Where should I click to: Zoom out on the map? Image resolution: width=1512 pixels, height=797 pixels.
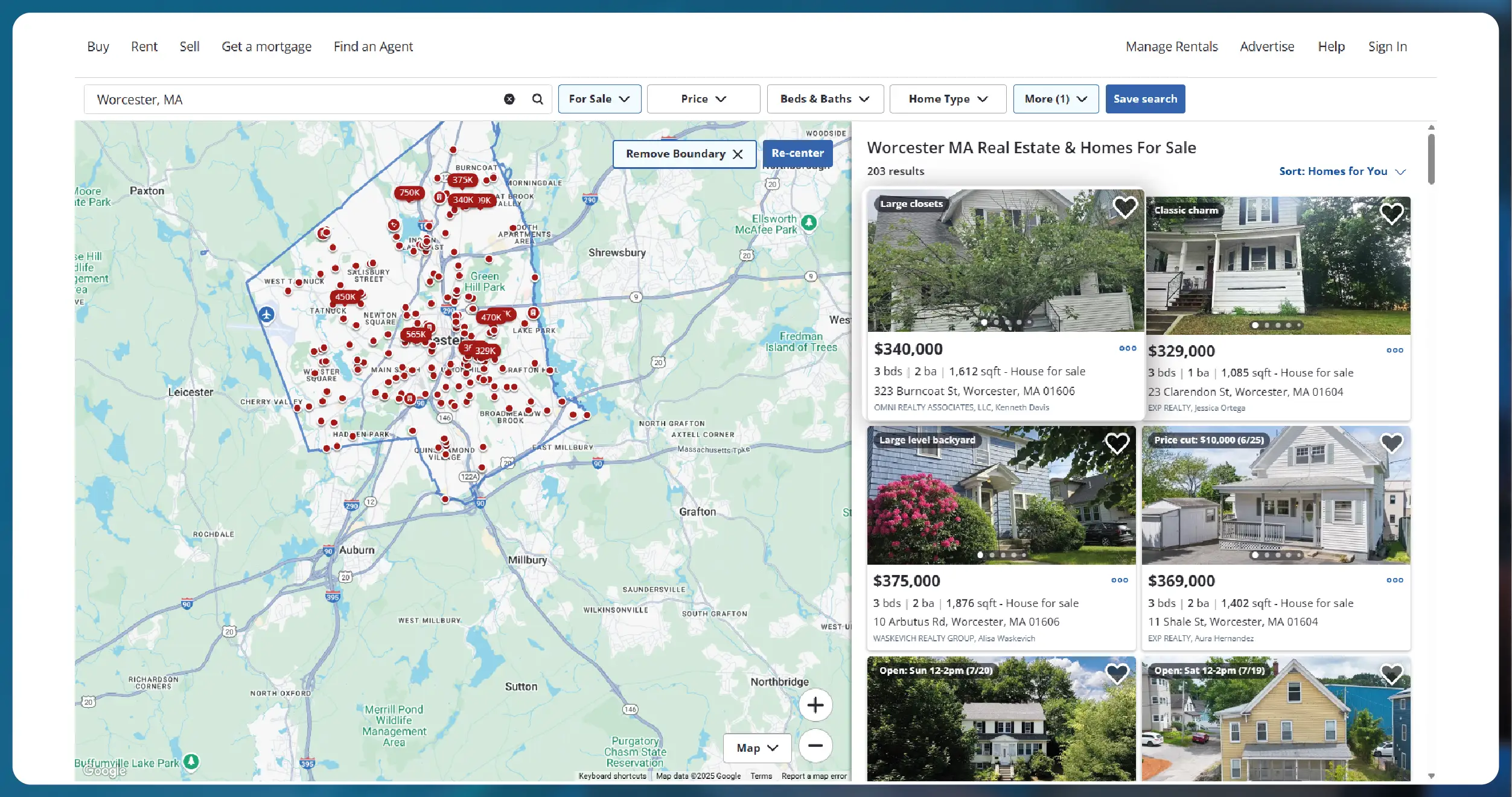(x=815, y=746)
